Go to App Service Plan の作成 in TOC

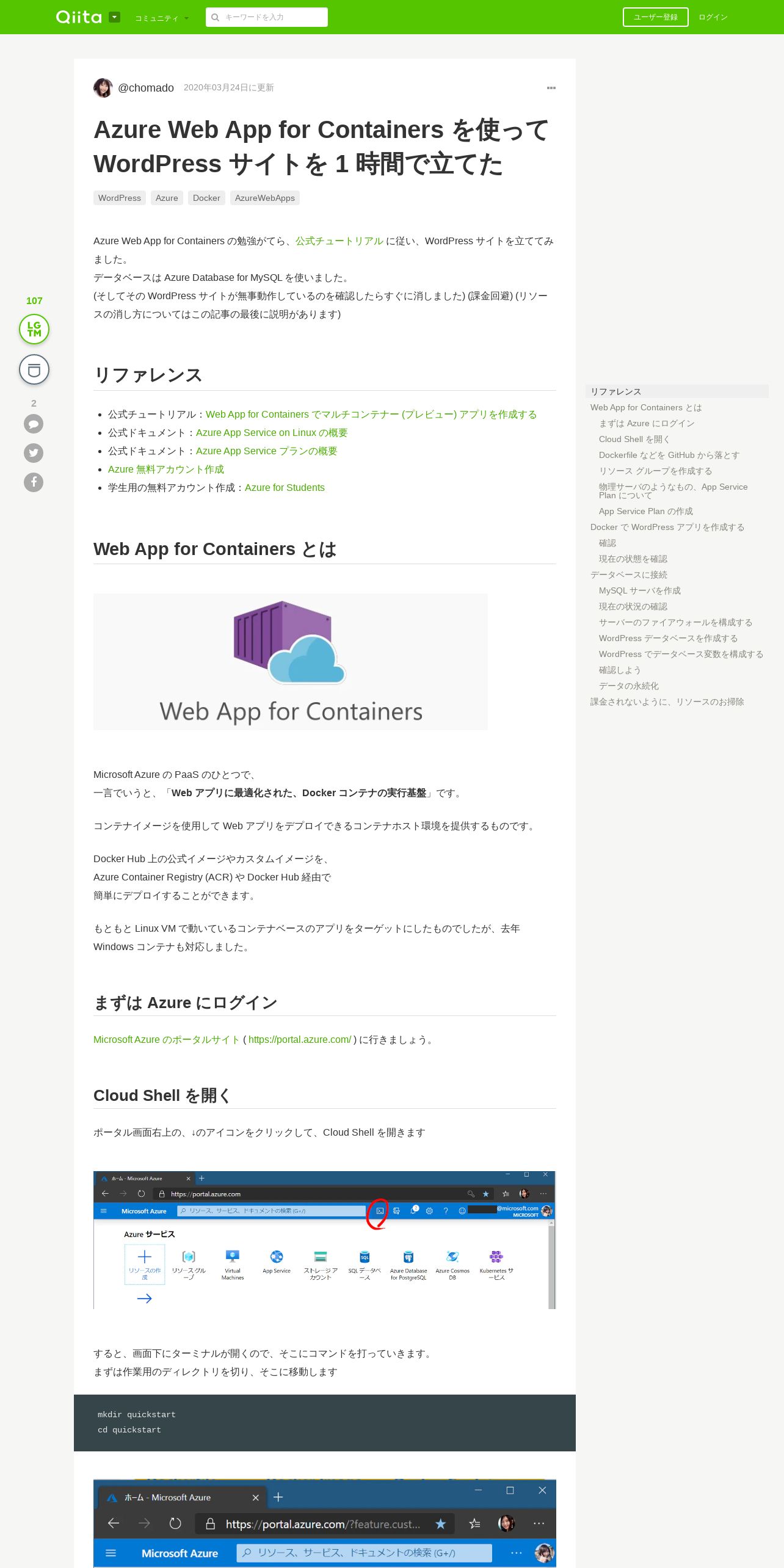[x=646, y=511]
